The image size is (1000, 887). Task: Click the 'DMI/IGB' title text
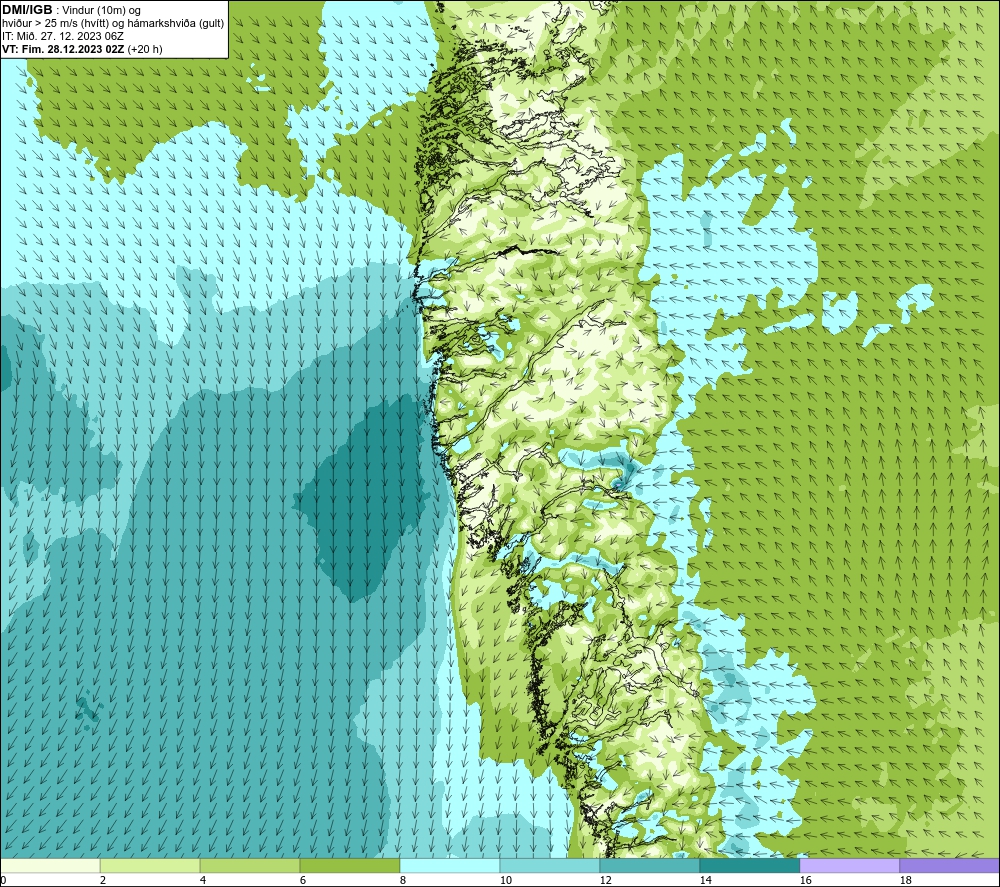27,10
